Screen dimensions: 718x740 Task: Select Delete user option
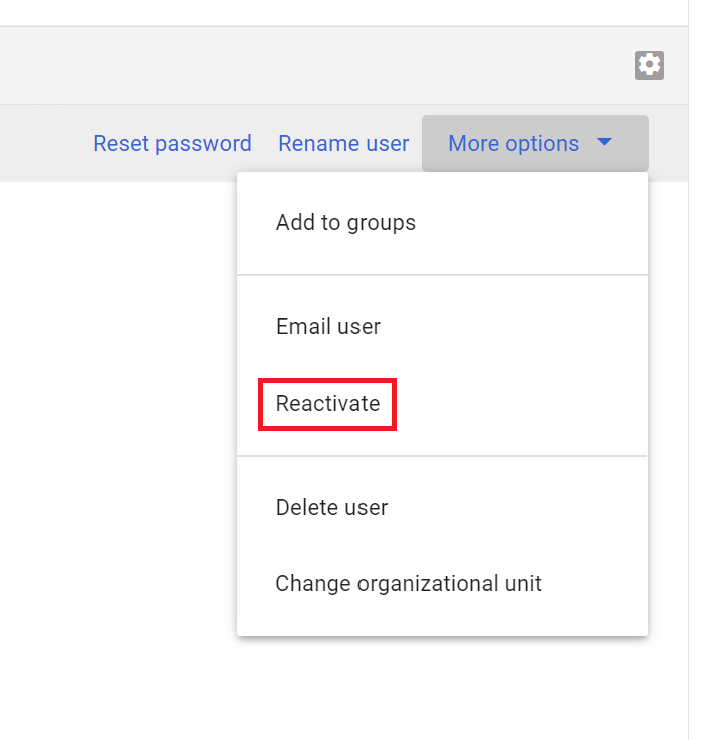tap(442, 508)
